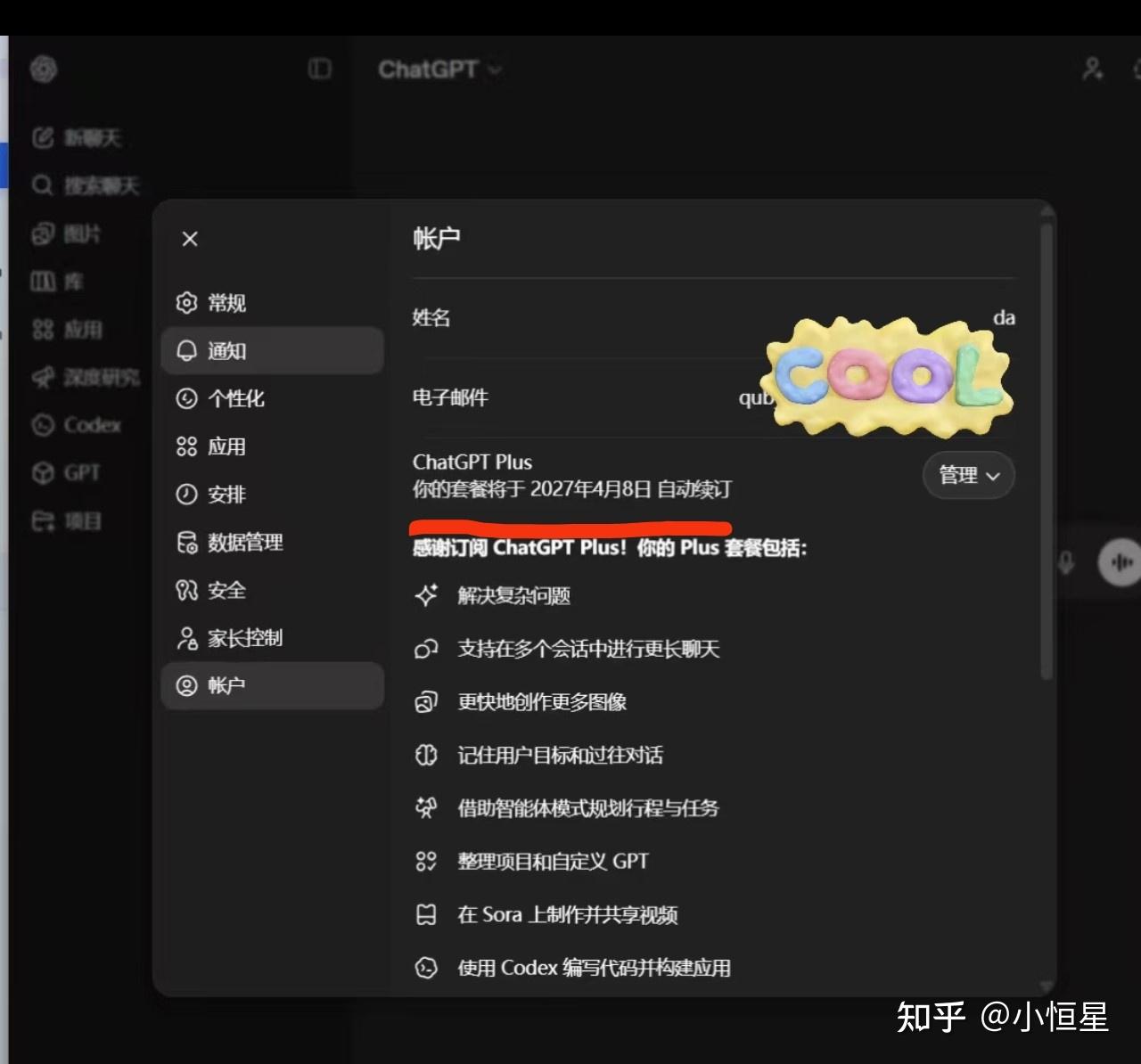Open 库 in the main sidebar
Viewport: 1141px width, 1064px height.
click(57, 282)
